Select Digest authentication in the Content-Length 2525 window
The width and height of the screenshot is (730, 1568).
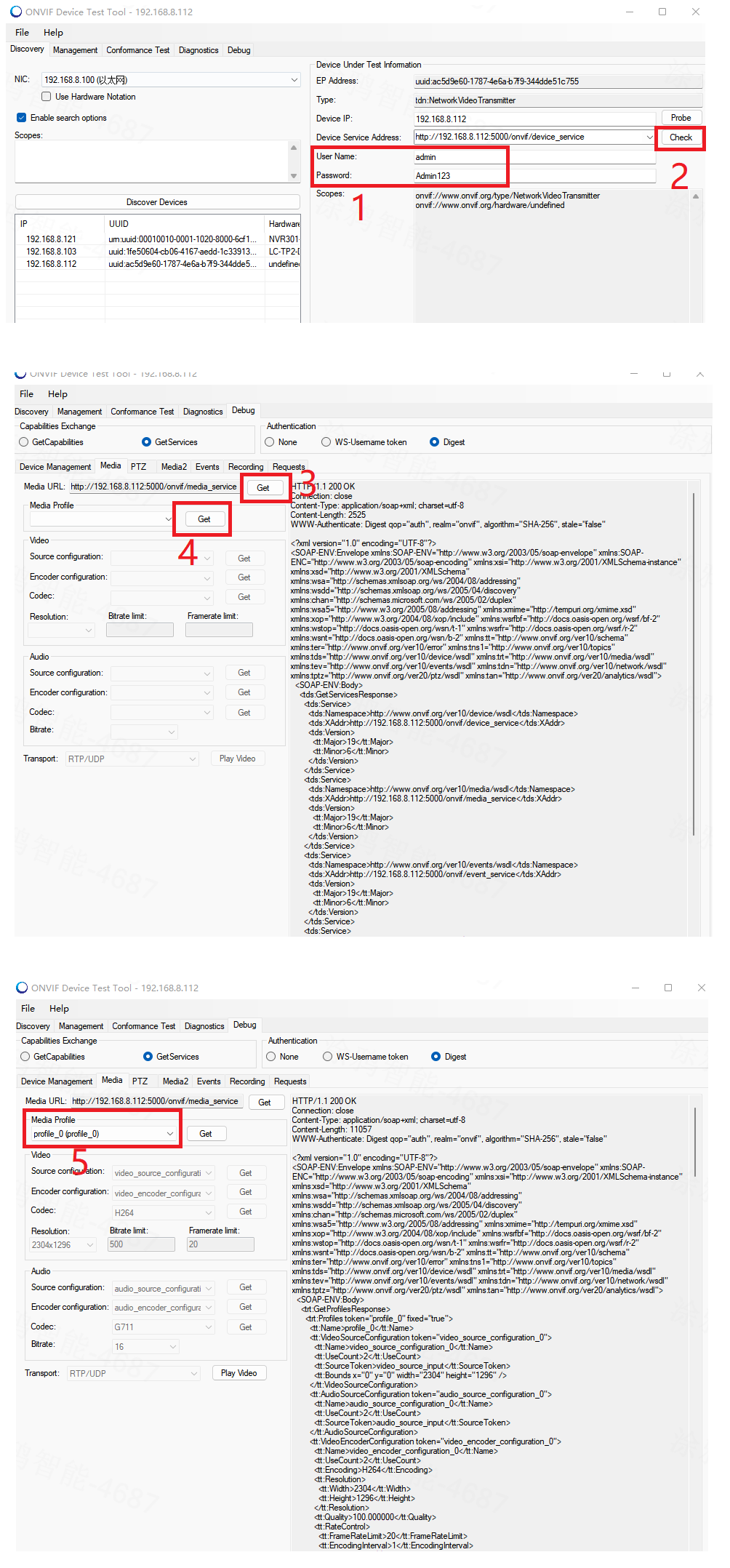tap(435, 442)
